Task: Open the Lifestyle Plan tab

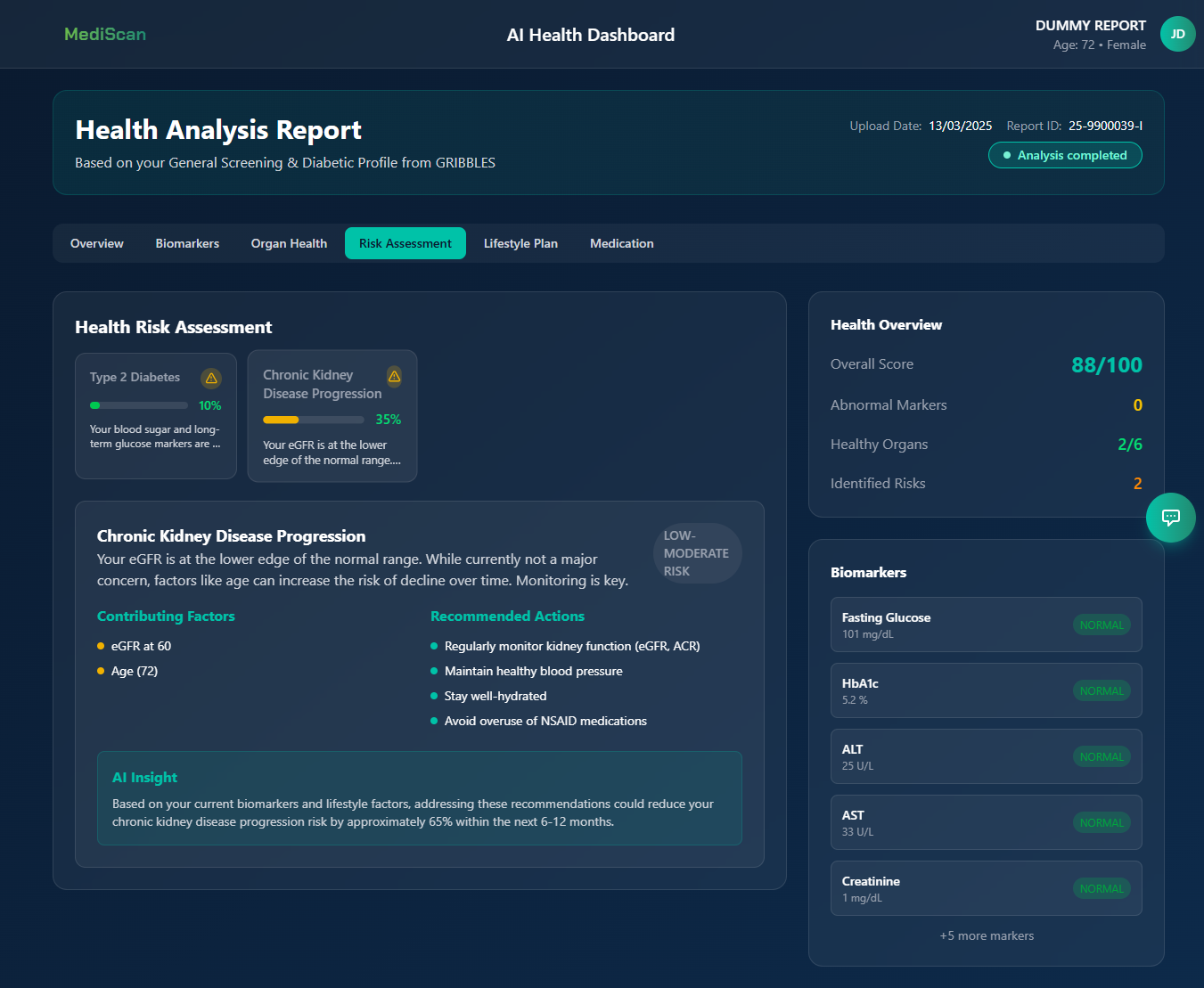Action: [x=520, y=243]
